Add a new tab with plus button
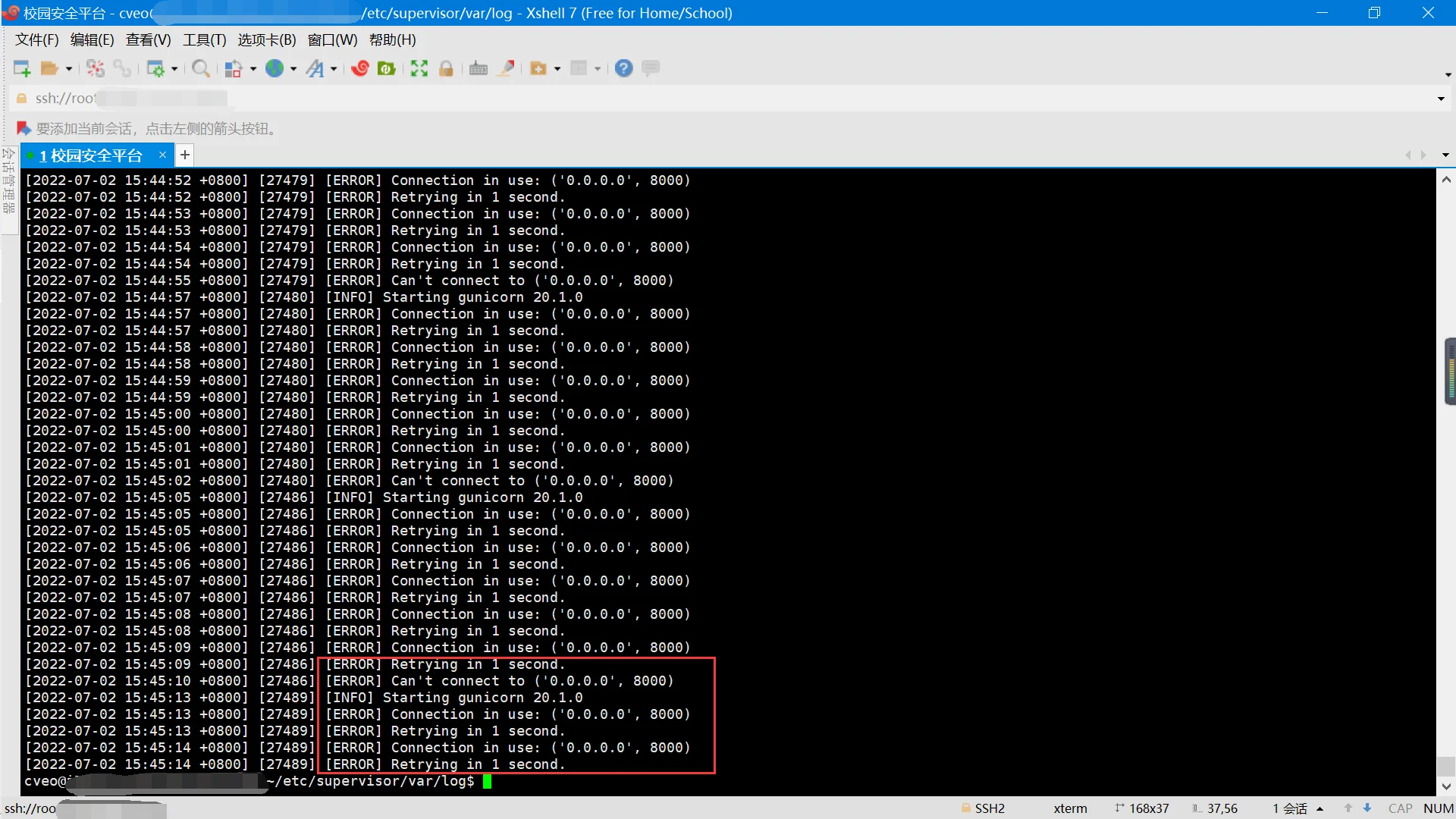Viewport: 1456px width, 819px height. pyautogui.click(x=184, y=155)
